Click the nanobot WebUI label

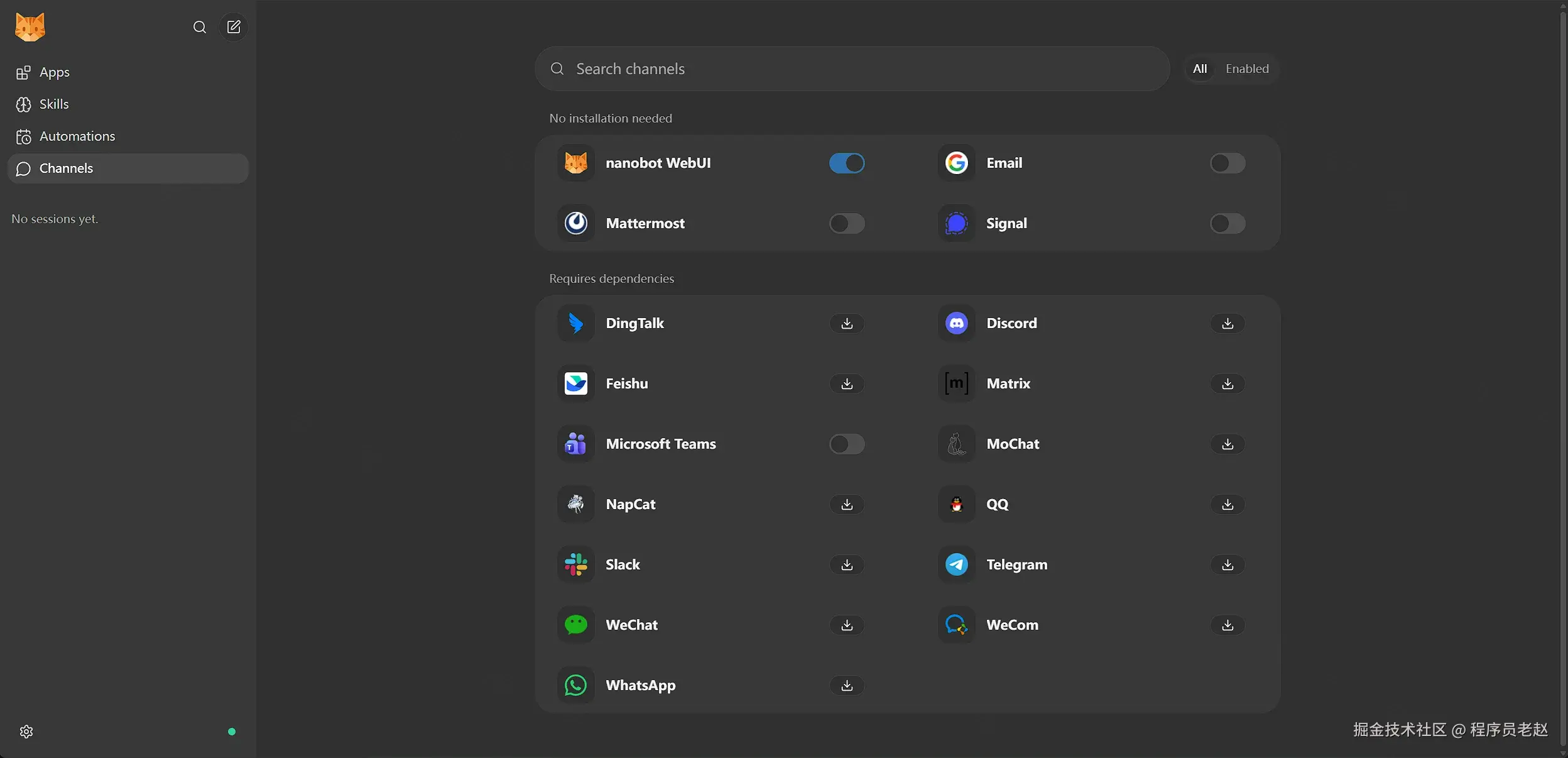pyautogui.click(x=658, y=163)
